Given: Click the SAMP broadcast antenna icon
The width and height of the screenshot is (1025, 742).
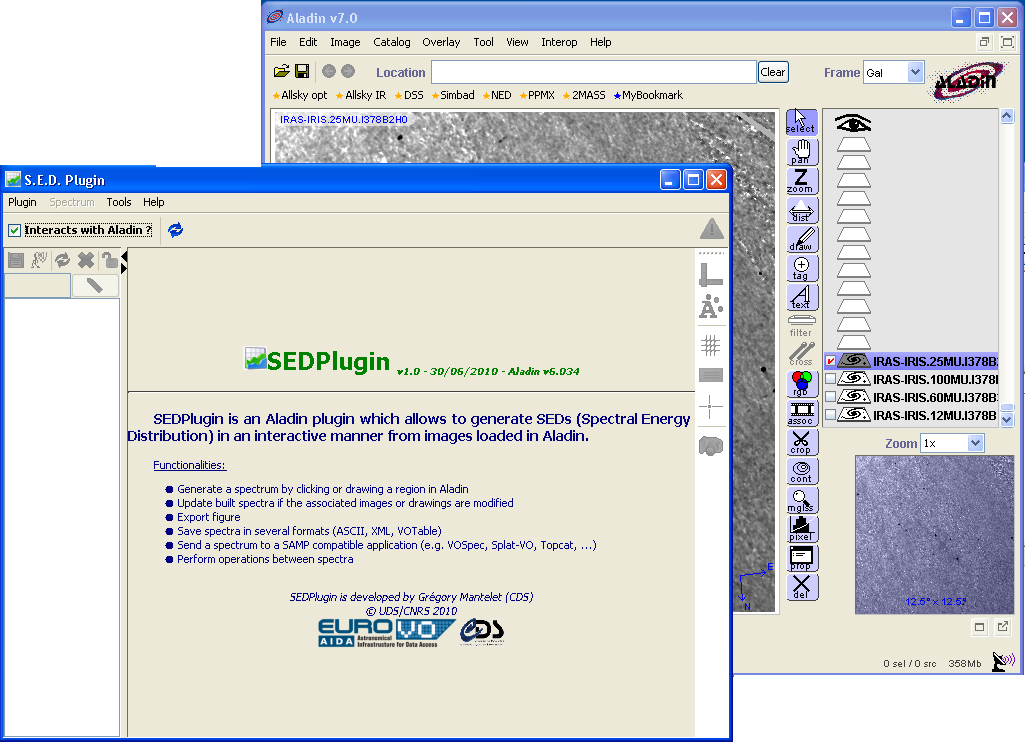Looking at the screenshot, I should tap(1003, 661).
